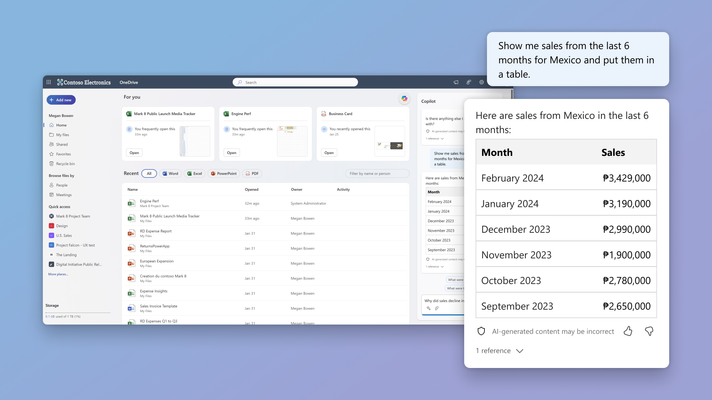This screenshot has height=400, width=712.
Task: Sort by the Name column header
Action: coord(133,189)
